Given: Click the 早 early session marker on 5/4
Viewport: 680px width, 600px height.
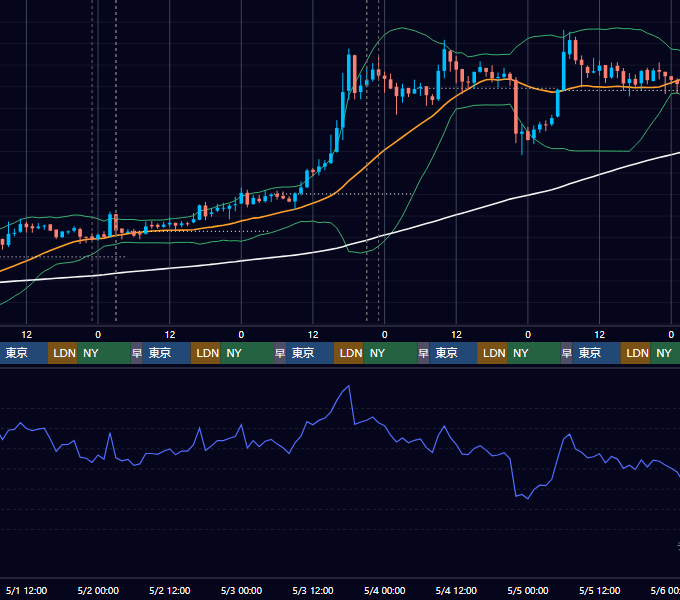Looking at the screenshot, I should point(423,353).
